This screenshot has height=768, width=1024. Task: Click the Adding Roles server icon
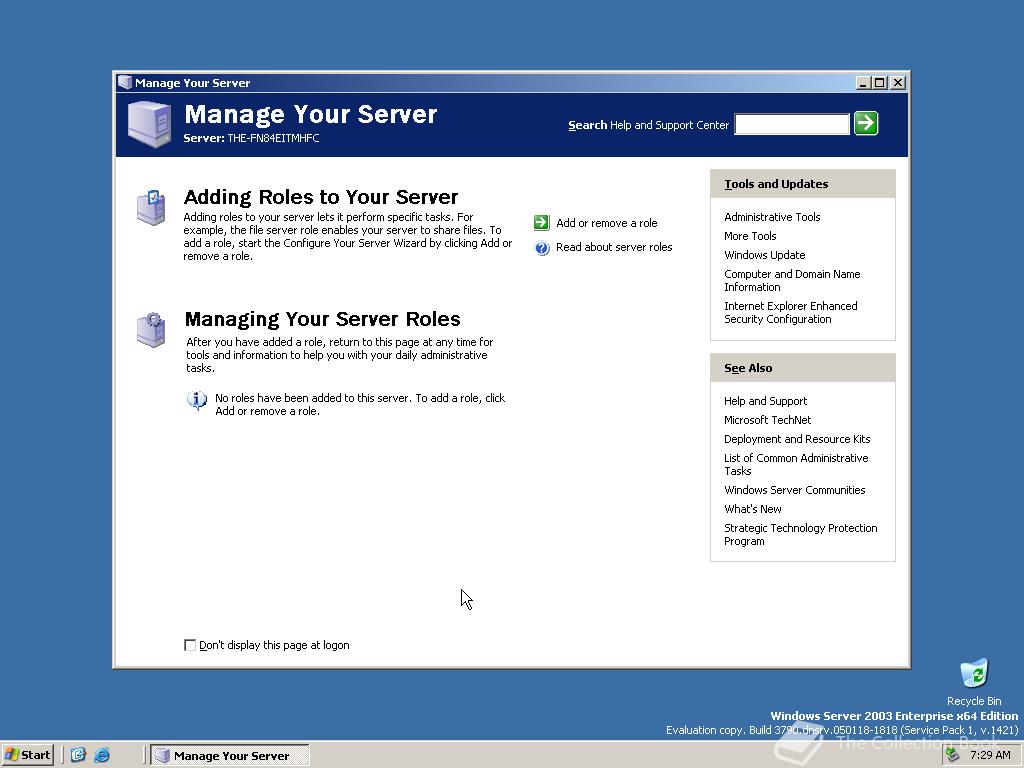[x=151, y=207]
